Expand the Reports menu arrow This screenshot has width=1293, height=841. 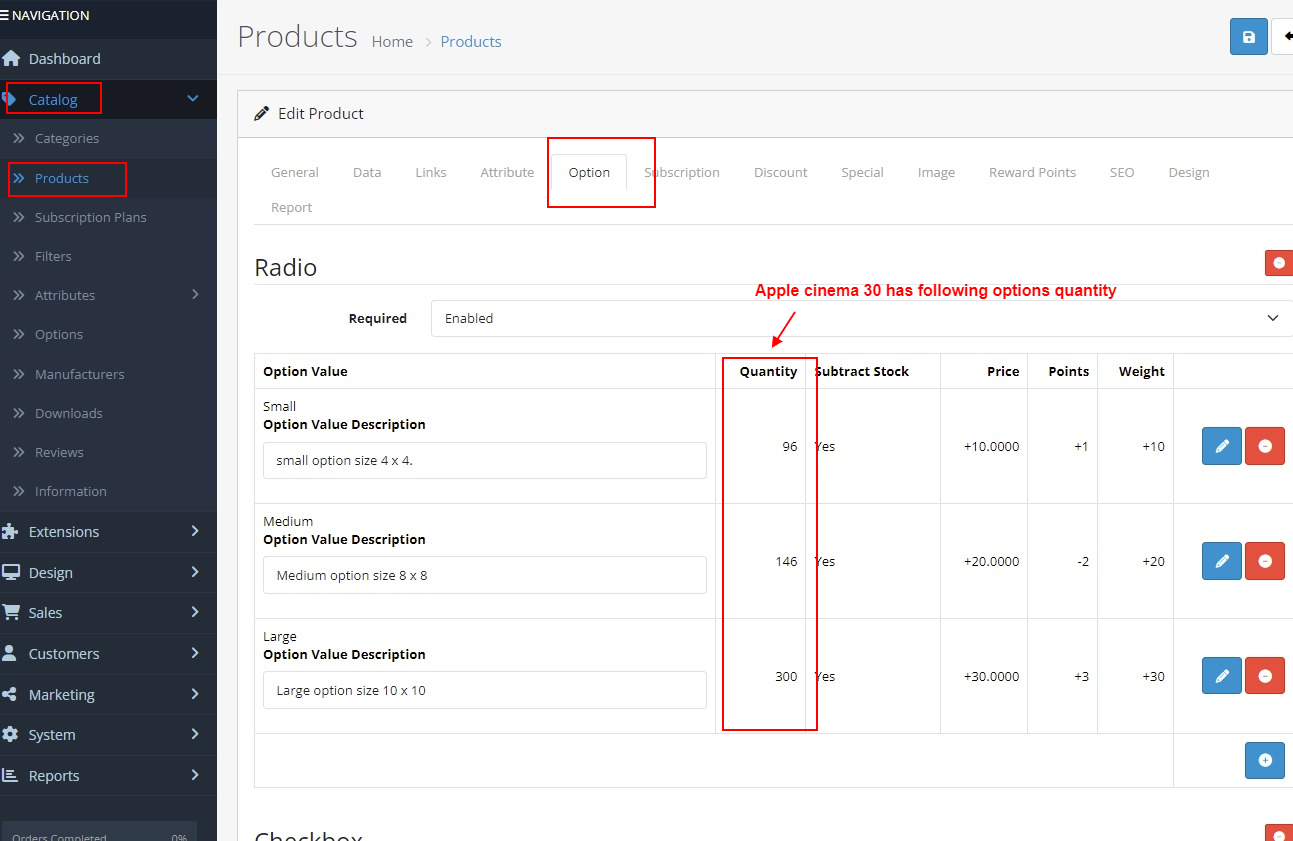(x=195, y=775)
